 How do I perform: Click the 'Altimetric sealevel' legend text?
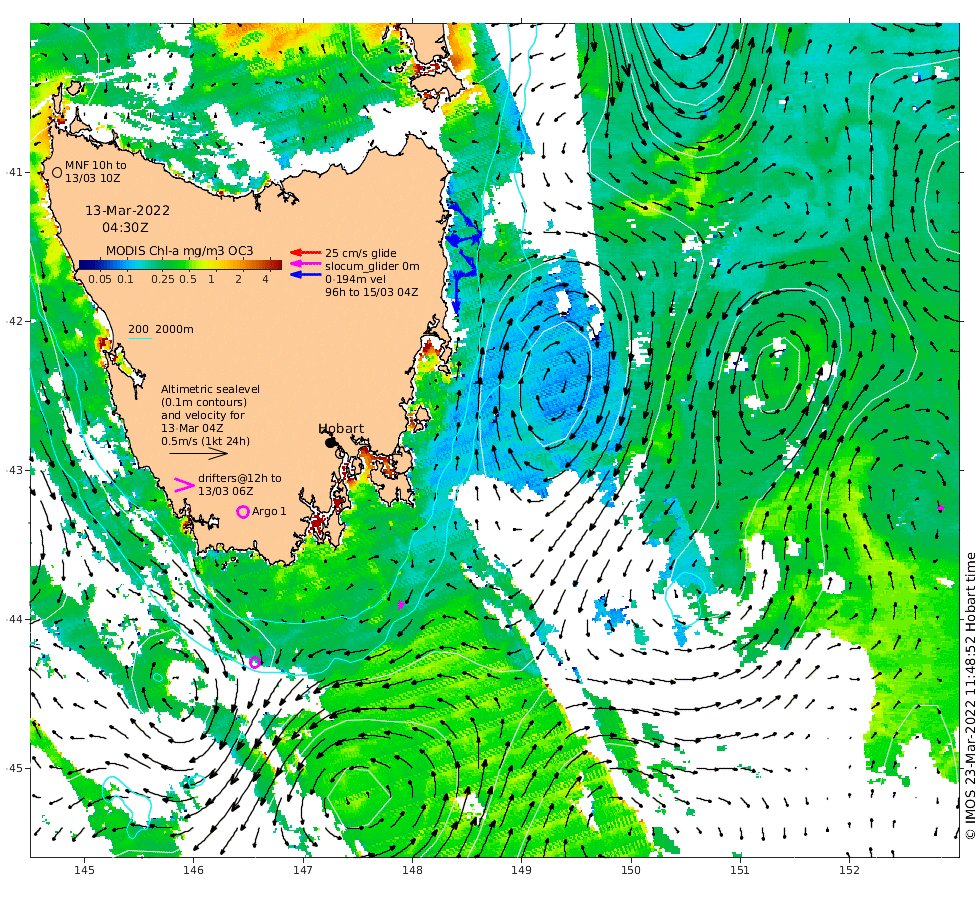pos(211,389)
